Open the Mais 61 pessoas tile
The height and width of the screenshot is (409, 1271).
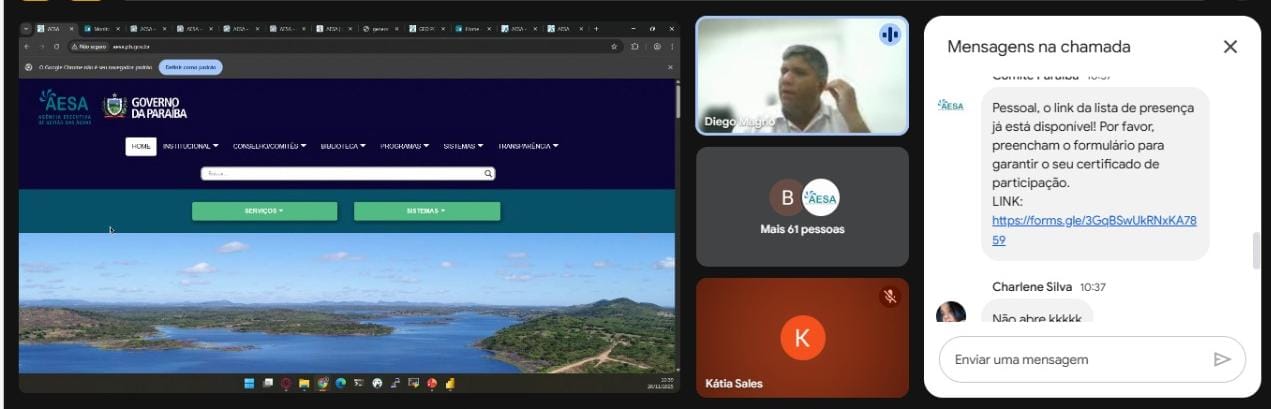coord(801,207)
